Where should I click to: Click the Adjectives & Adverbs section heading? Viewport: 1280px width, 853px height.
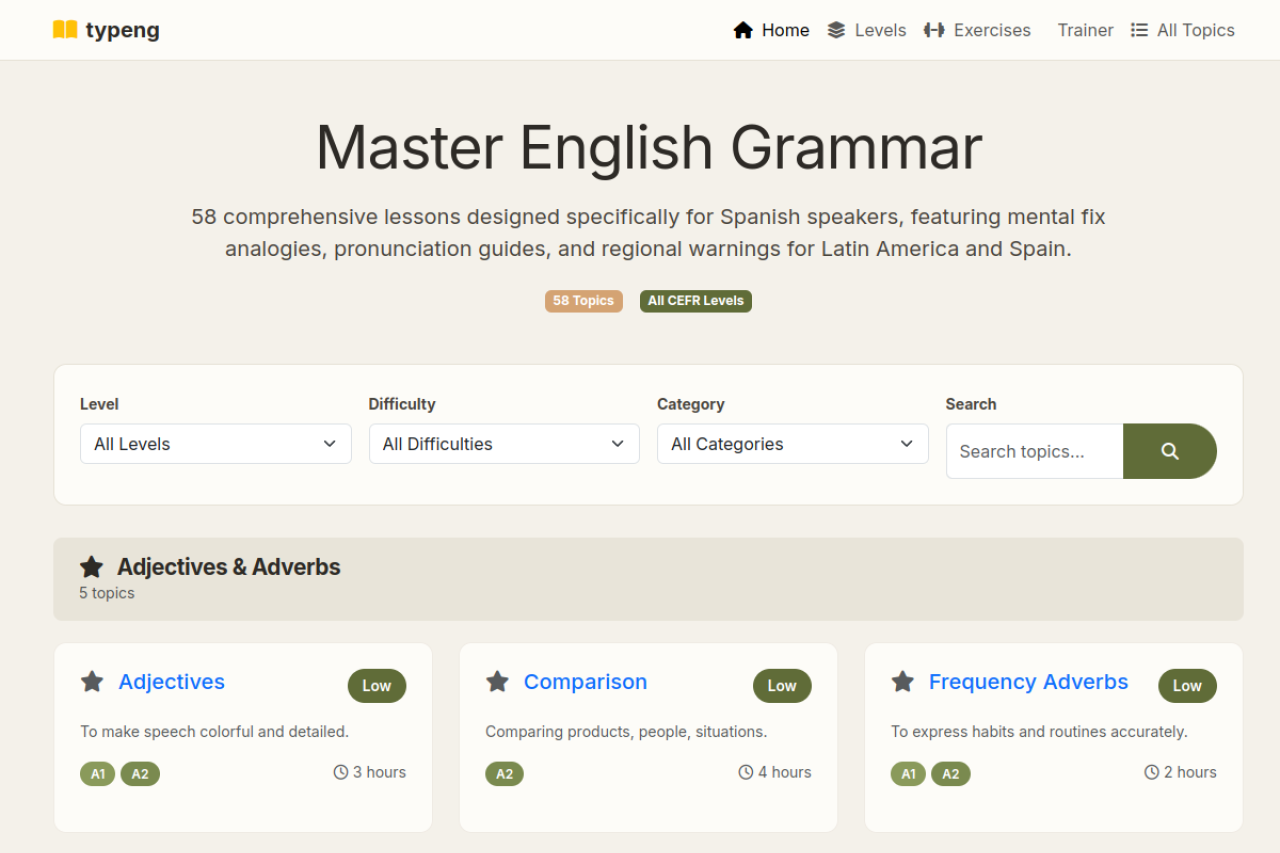[229, 567]
